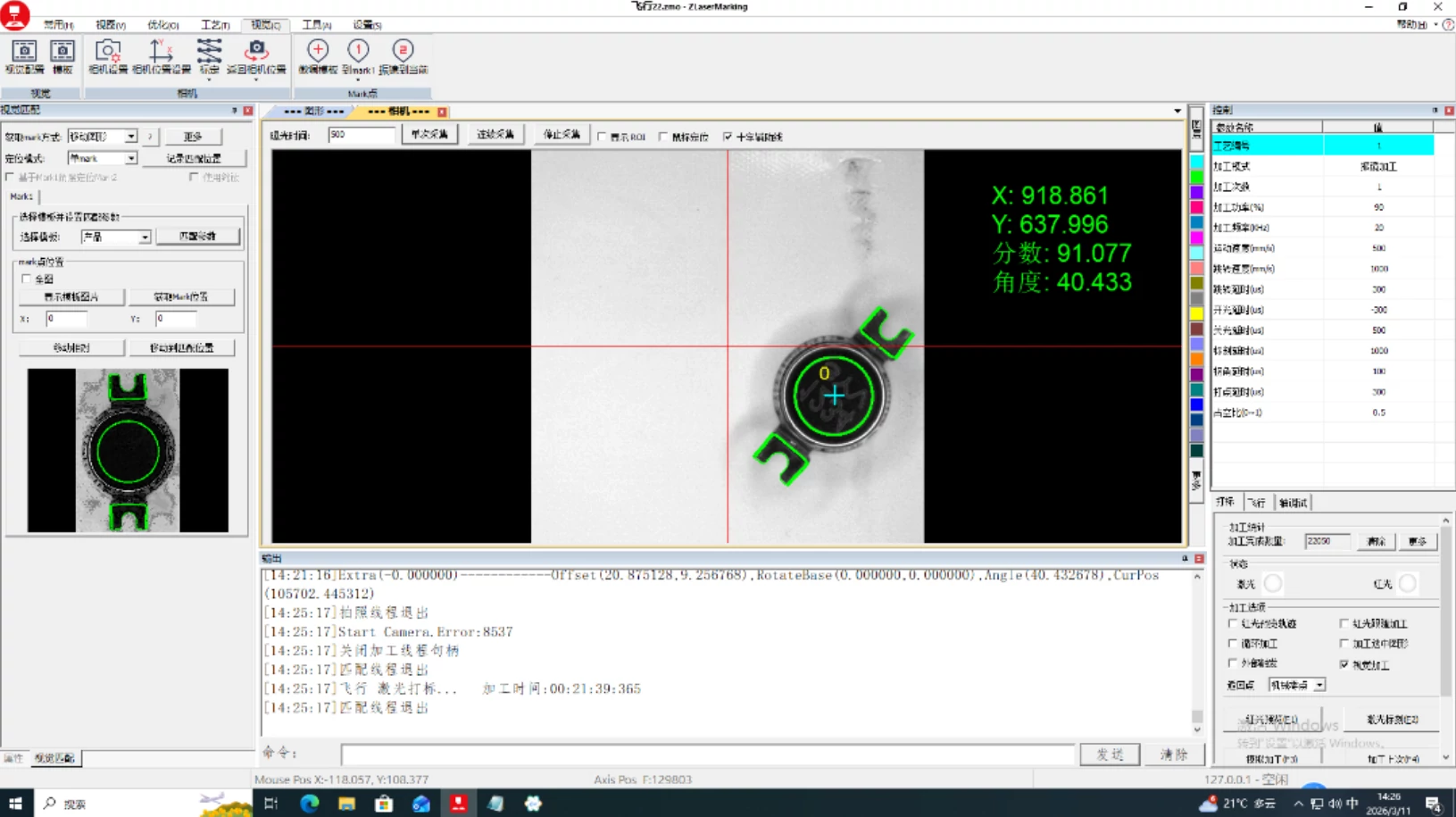Image resolution: width=1456 pixels, height=817 pixels.
Task: Click the laser marking (F2) button
Action: (x=1393, y=720)
